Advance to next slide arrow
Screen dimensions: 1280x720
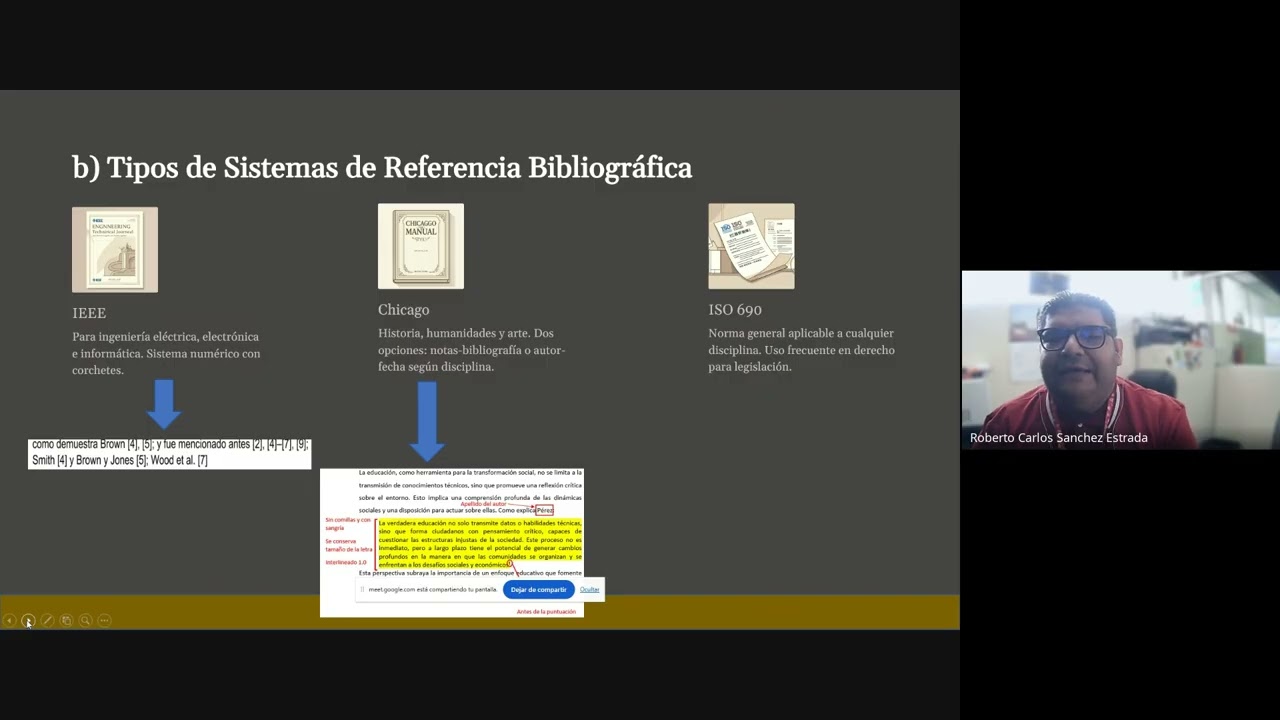(x=28, y=621)
